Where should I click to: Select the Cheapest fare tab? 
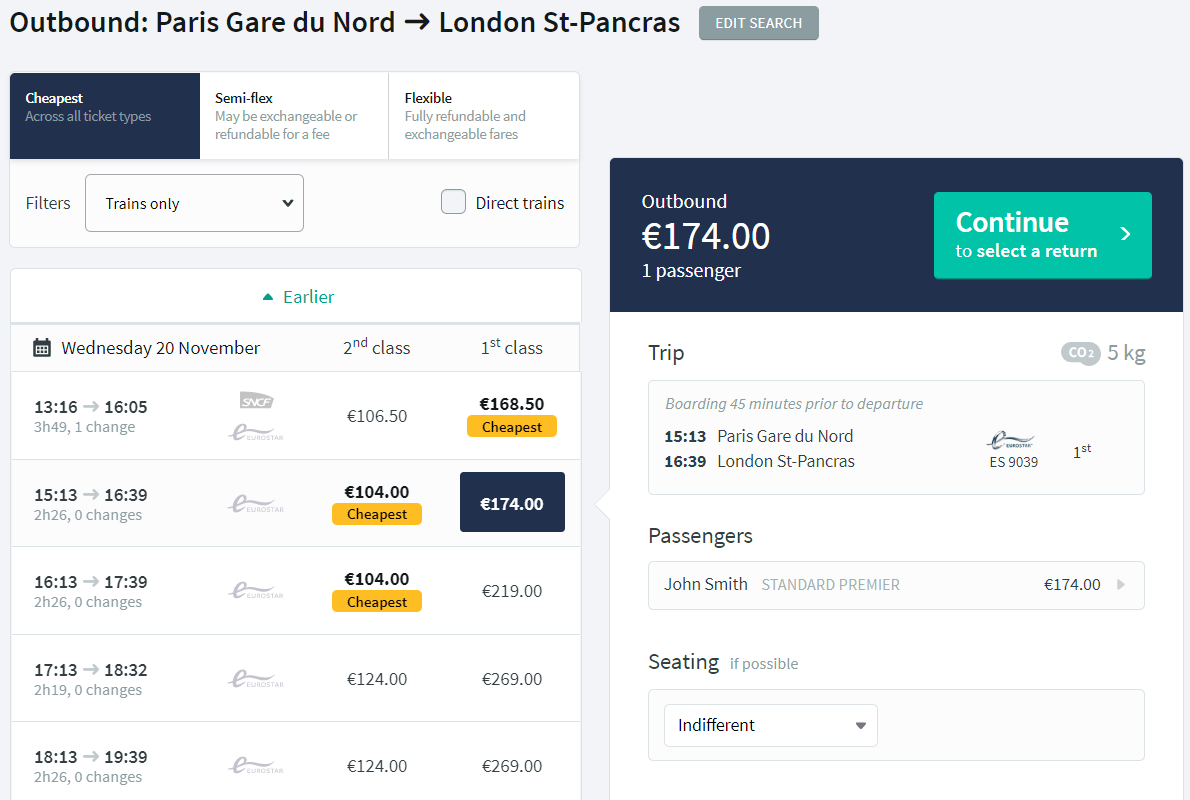pos(105,116)
